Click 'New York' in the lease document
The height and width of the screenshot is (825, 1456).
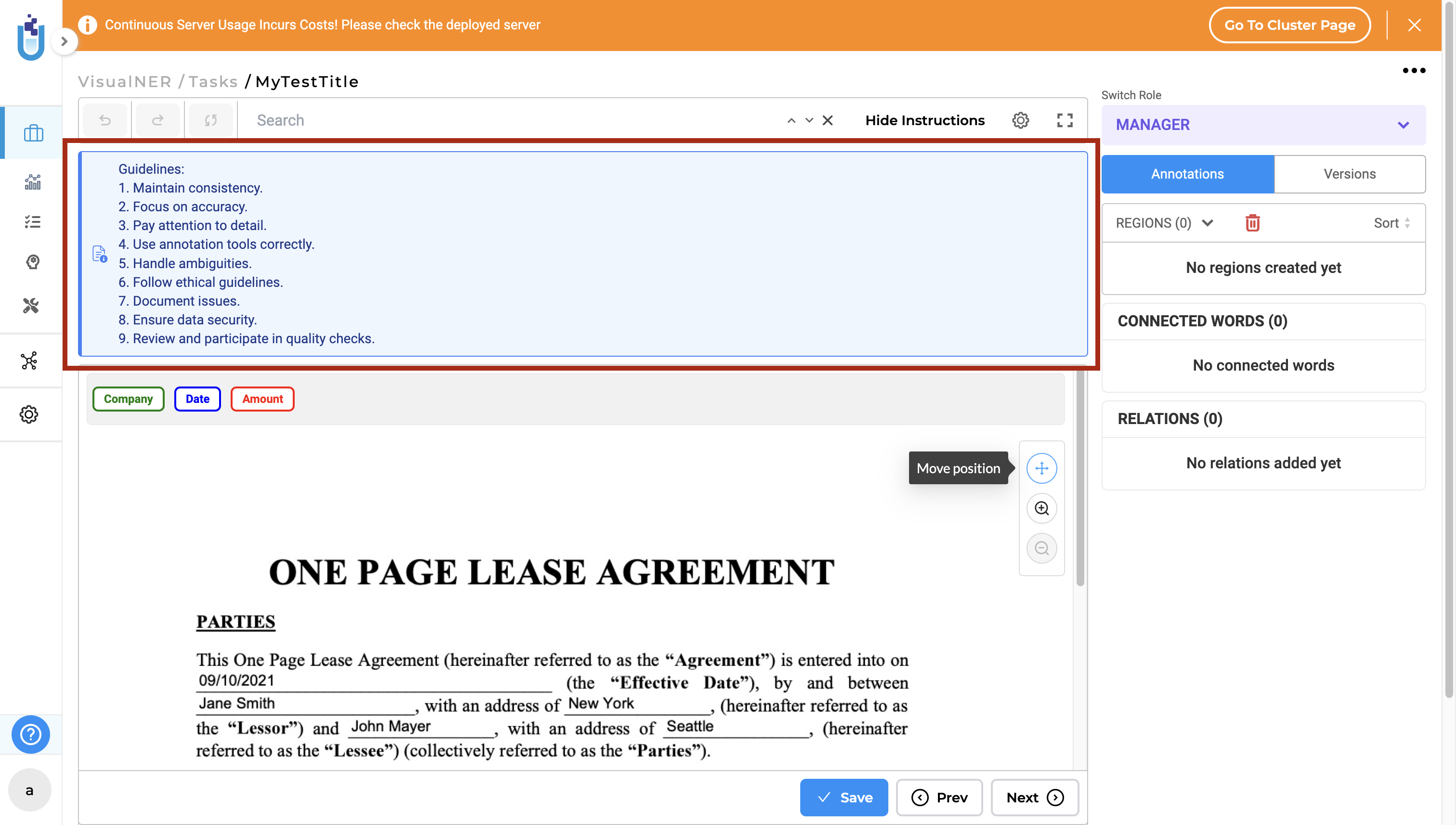[601, 703]
